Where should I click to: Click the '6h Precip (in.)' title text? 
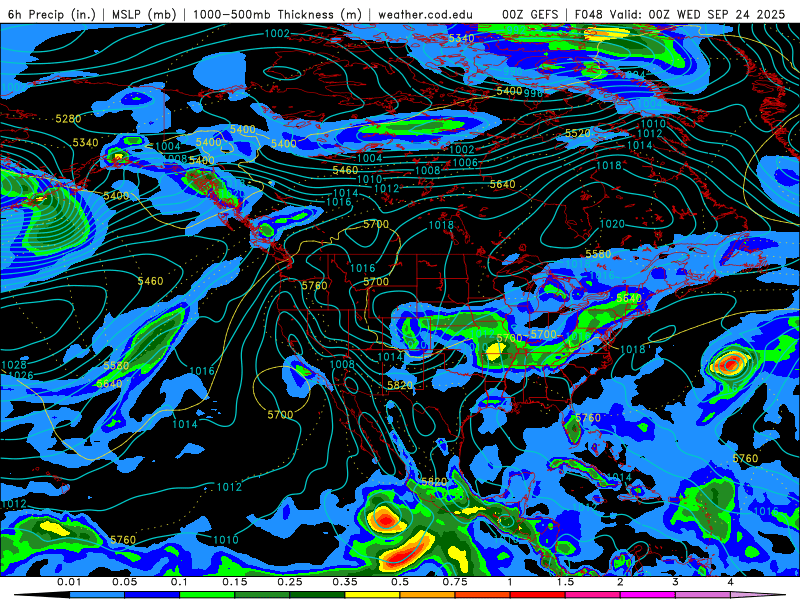52,14
